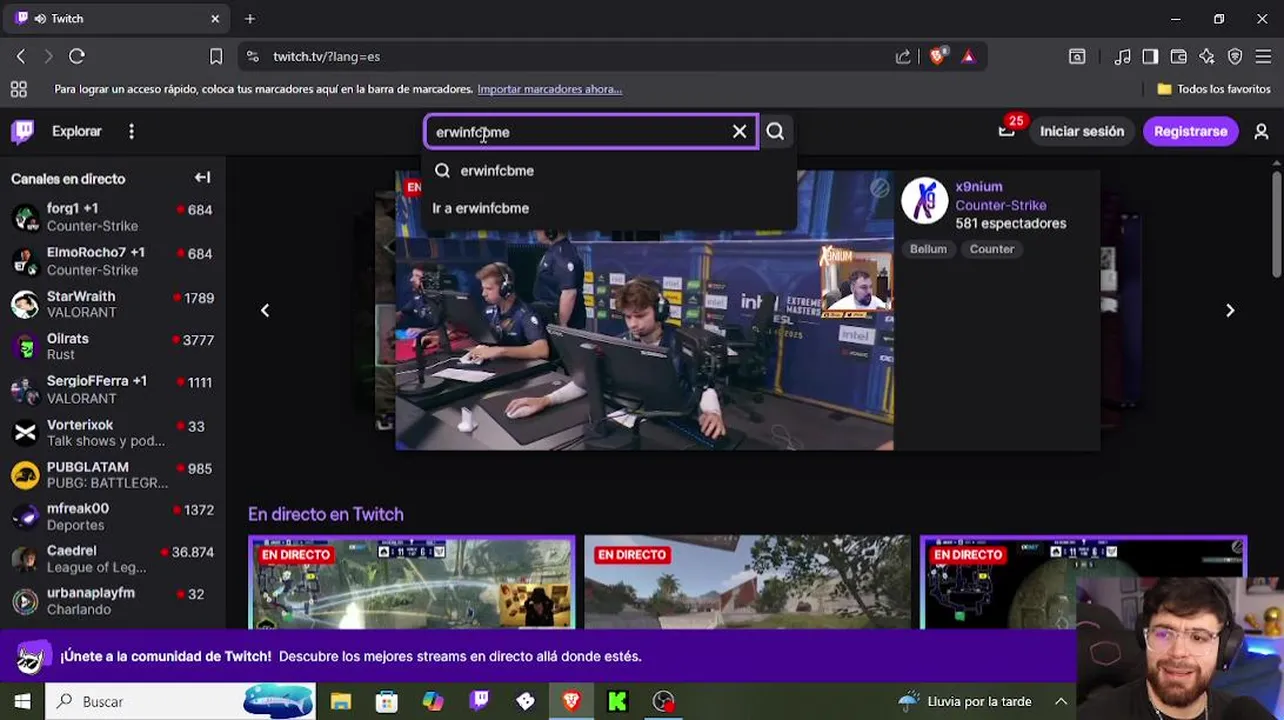Open PUBGLATAM channel in sidebar

(112, 474)
